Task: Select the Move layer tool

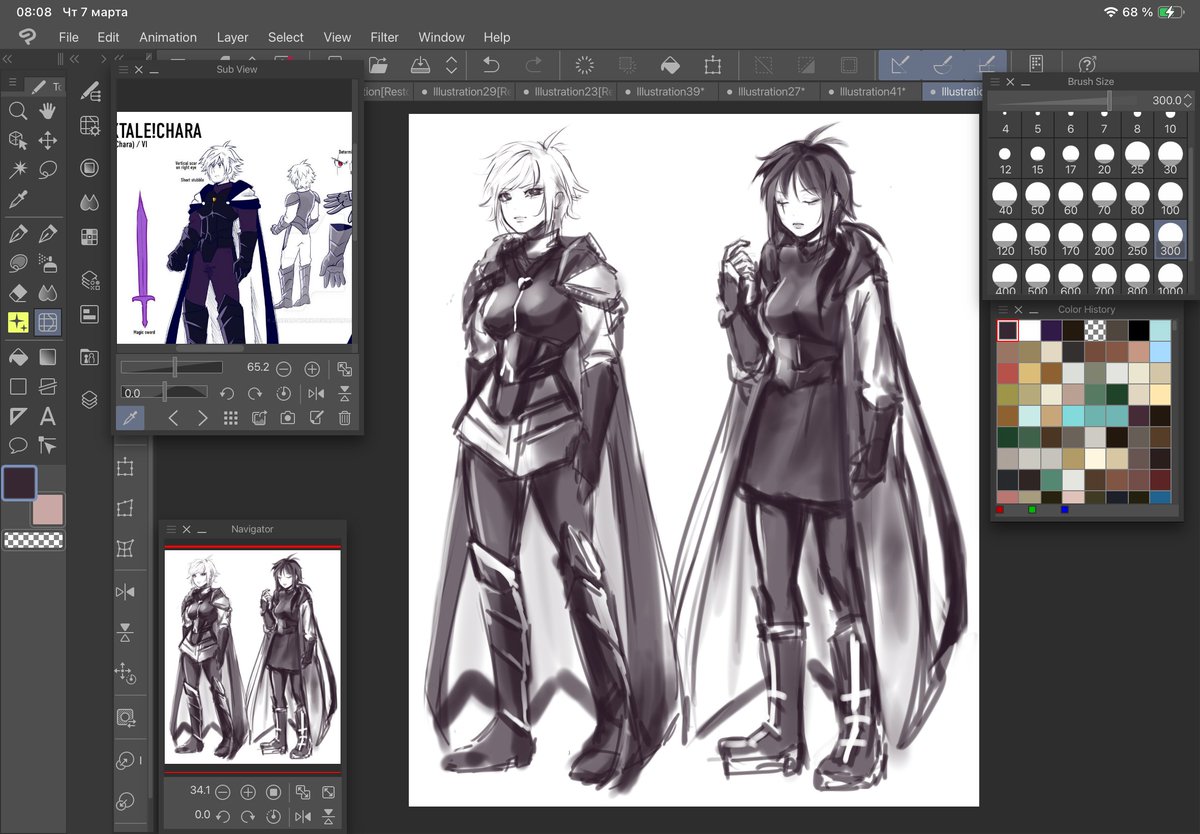Action: pos(47,141)
